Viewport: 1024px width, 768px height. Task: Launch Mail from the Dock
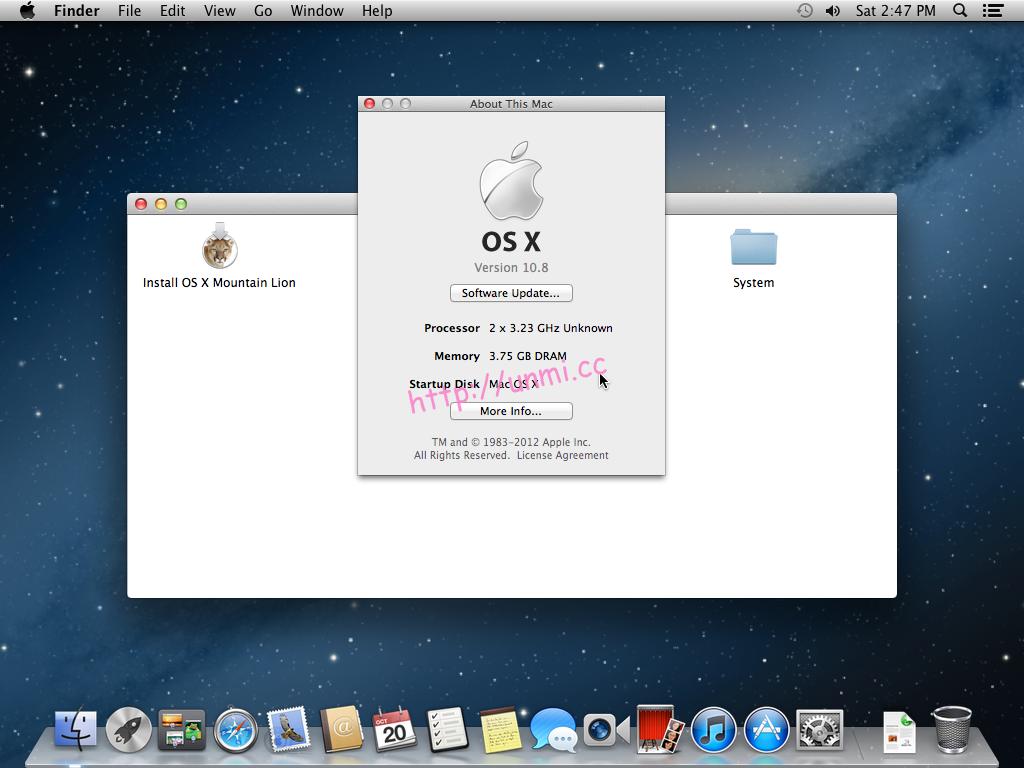[289, 730]
